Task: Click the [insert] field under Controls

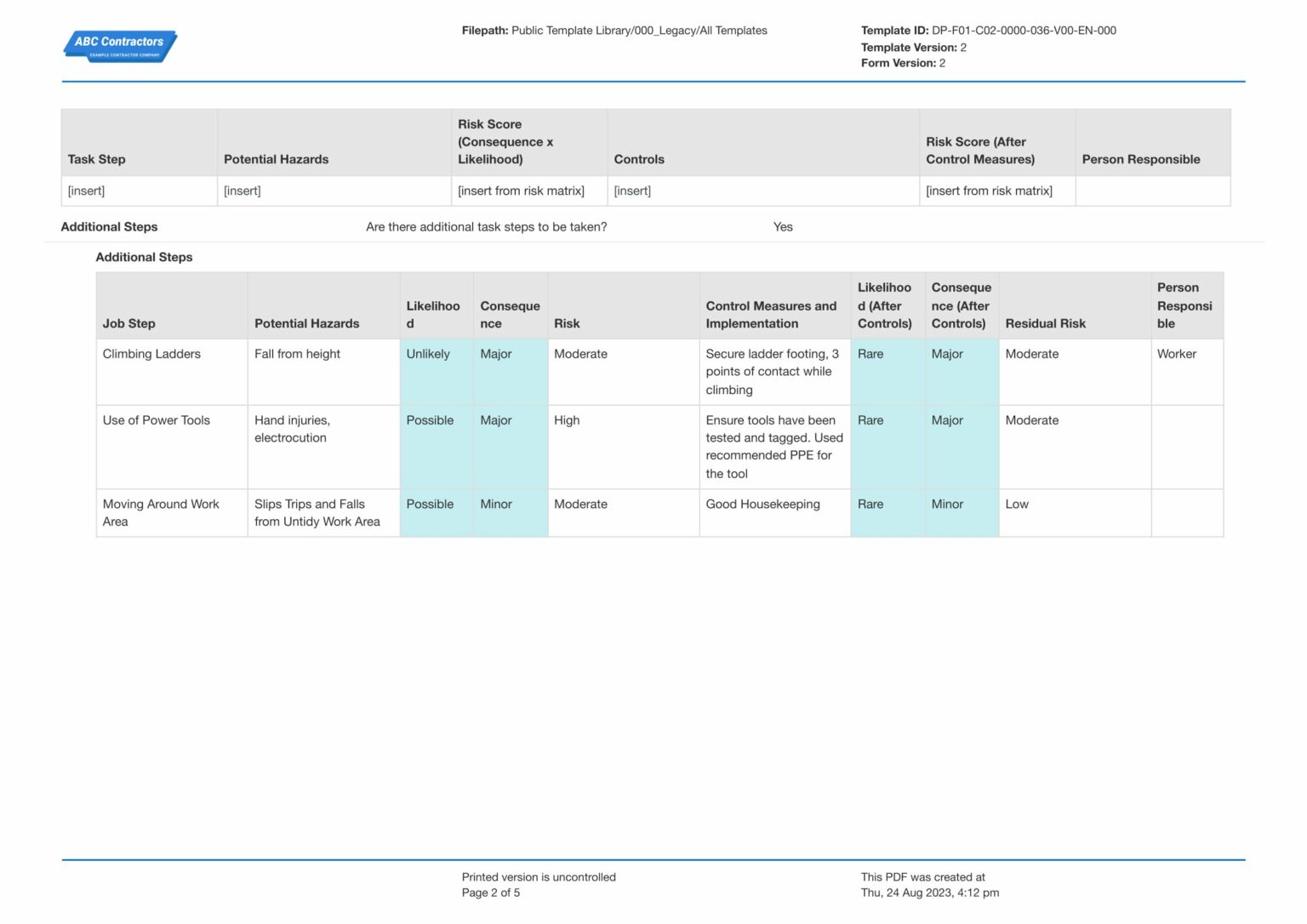Action: click(x=632, y=191)
